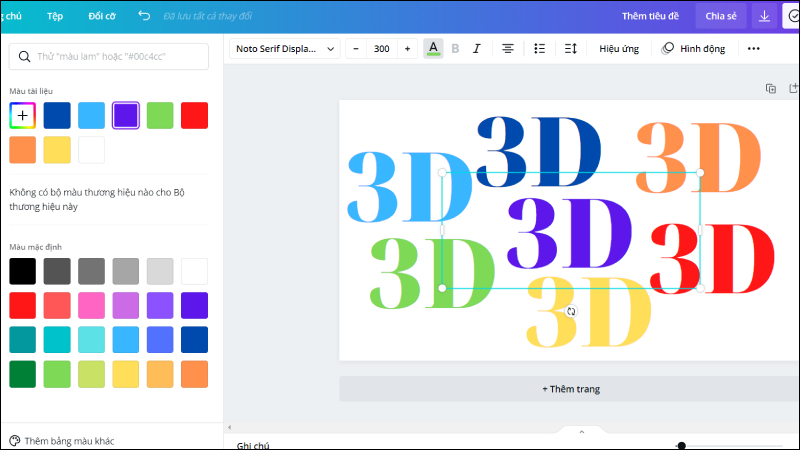Click the color search input field

(x=109, y=56)
